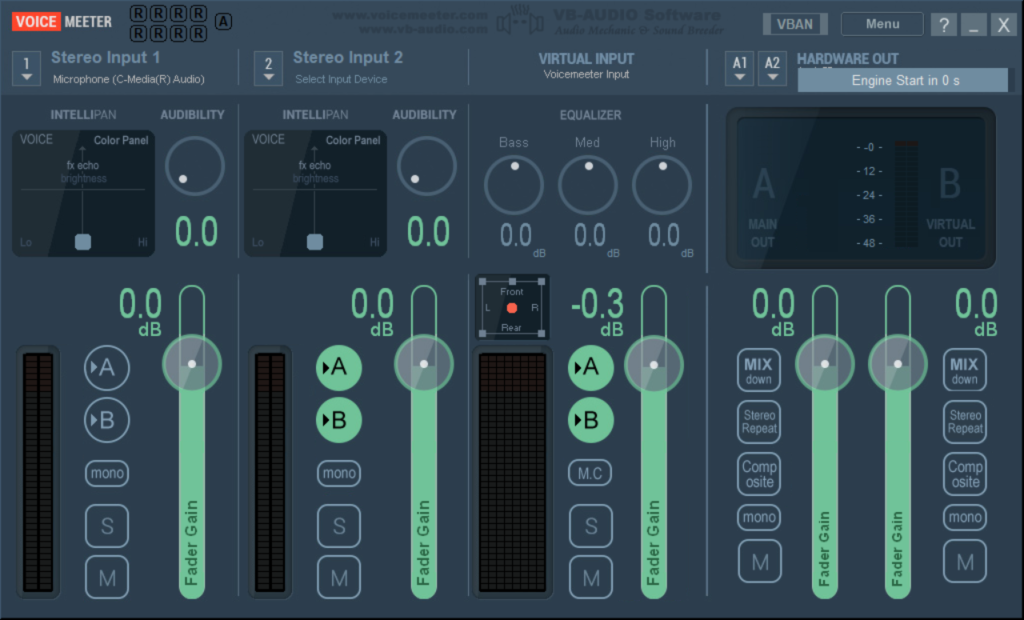This screenshot has height=620, width=1024.
Task: Click Microphone (C-Media(R) Audio) device label
Action: pos(129,79)
